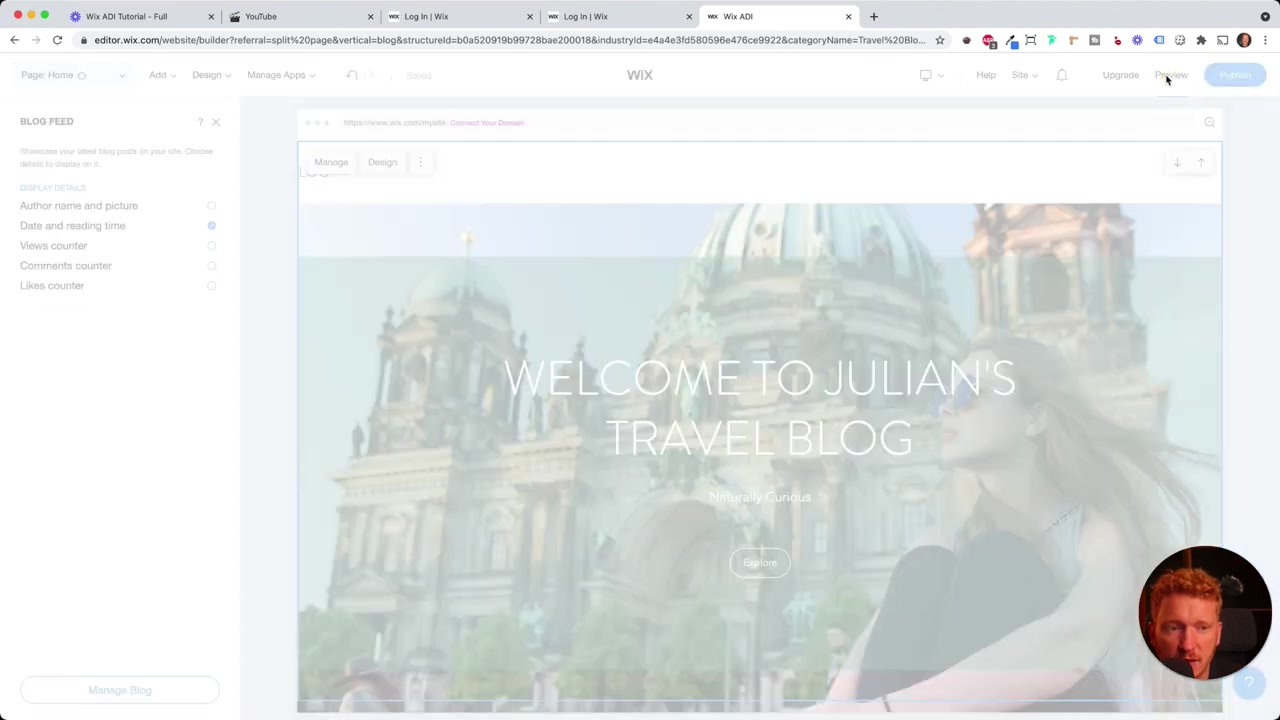Screen dimensions: 1280x720
Task: Enable Views counter option
Action: click(x=211, y=246)
